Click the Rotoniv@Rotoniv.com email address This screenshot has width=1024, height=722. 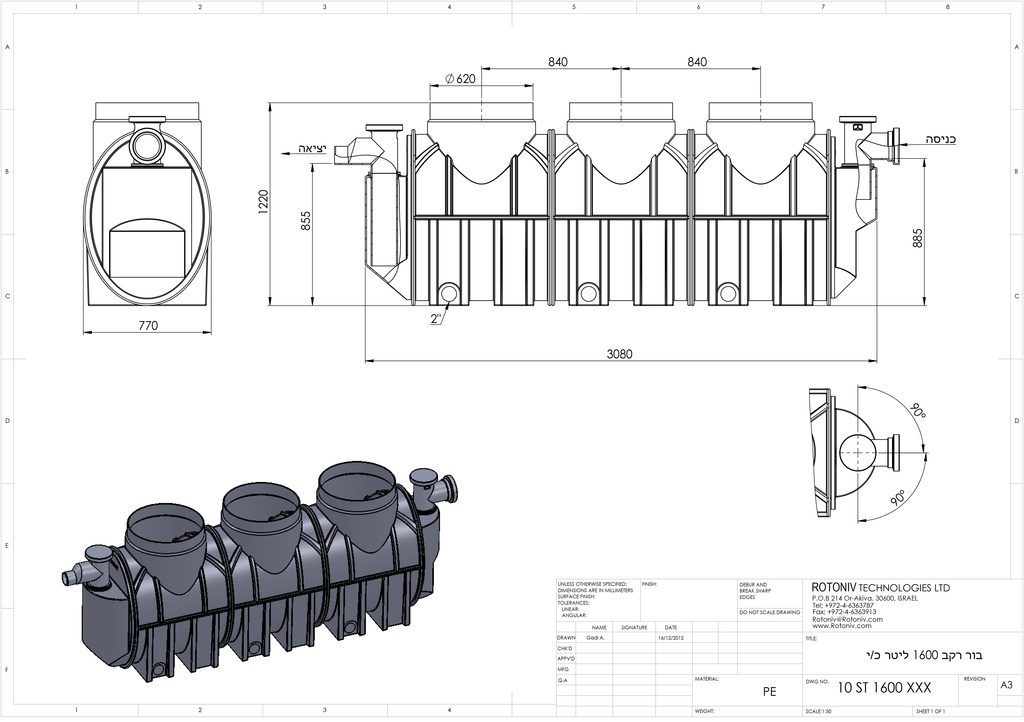pyautogui.click(x=847, y=619)
